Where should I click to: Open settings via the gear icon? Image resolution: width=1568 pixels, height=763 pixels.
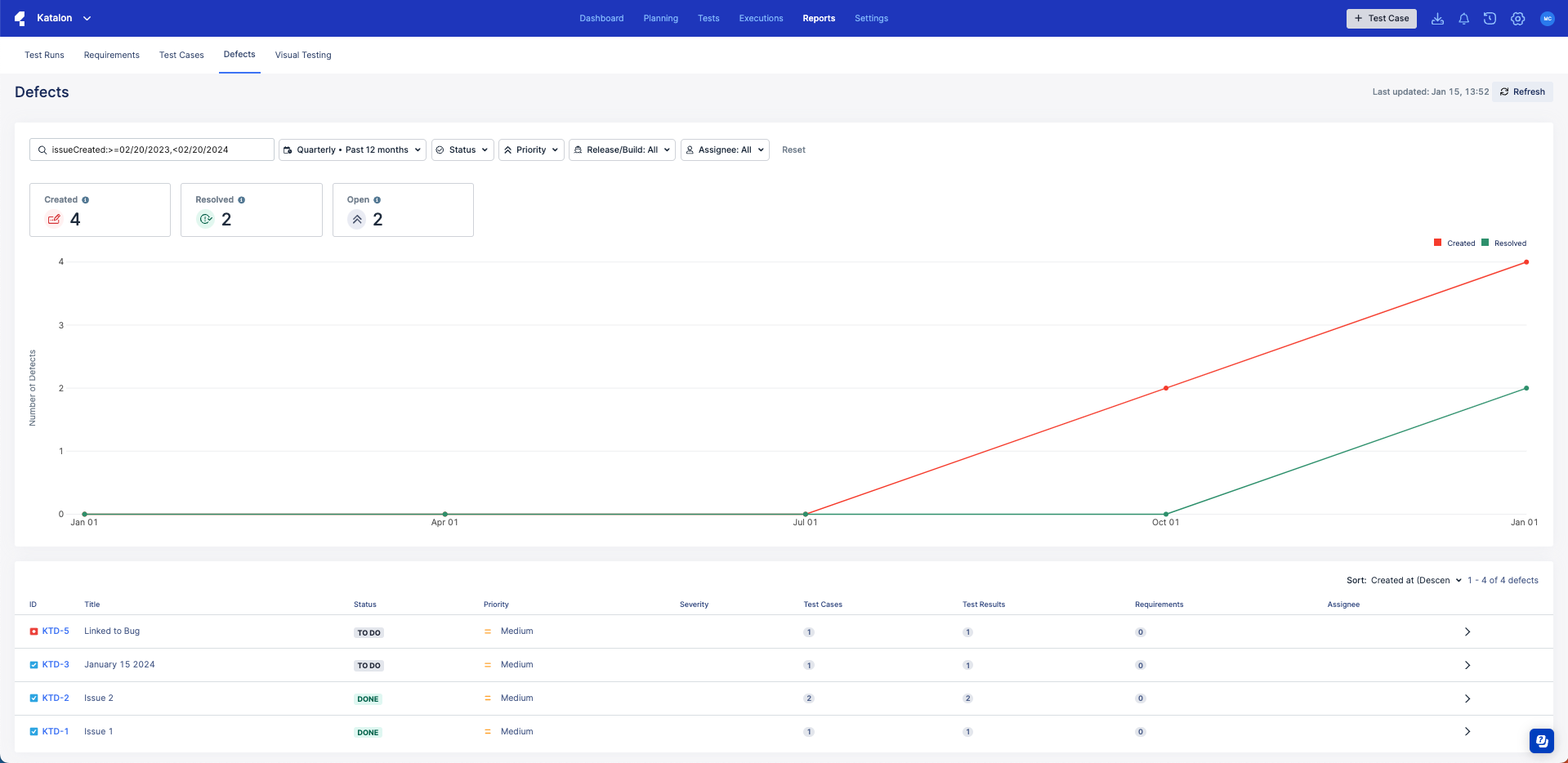[x=1517, y=18]
